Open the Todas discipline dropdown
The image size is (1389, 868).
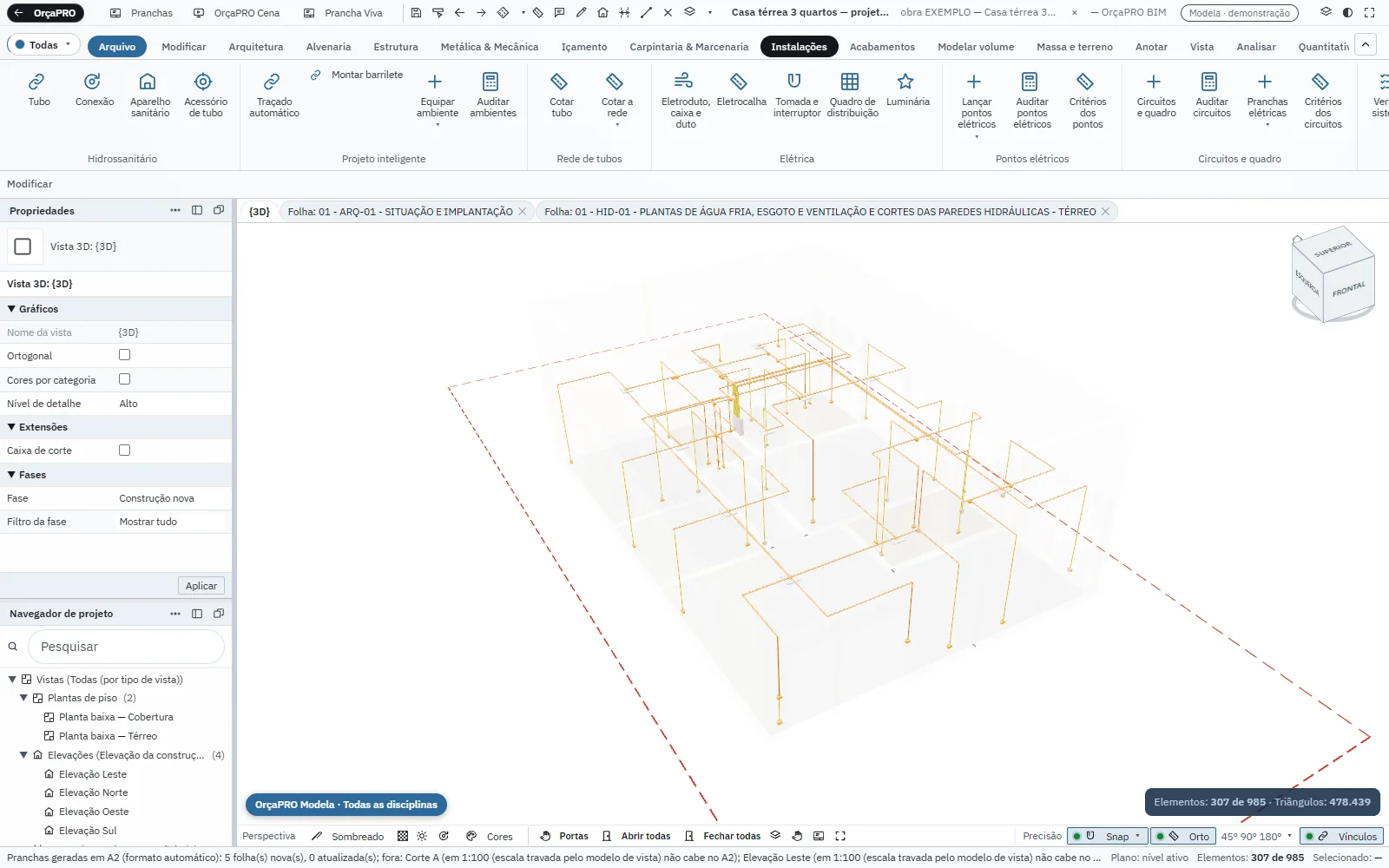[x=43, y=45]
